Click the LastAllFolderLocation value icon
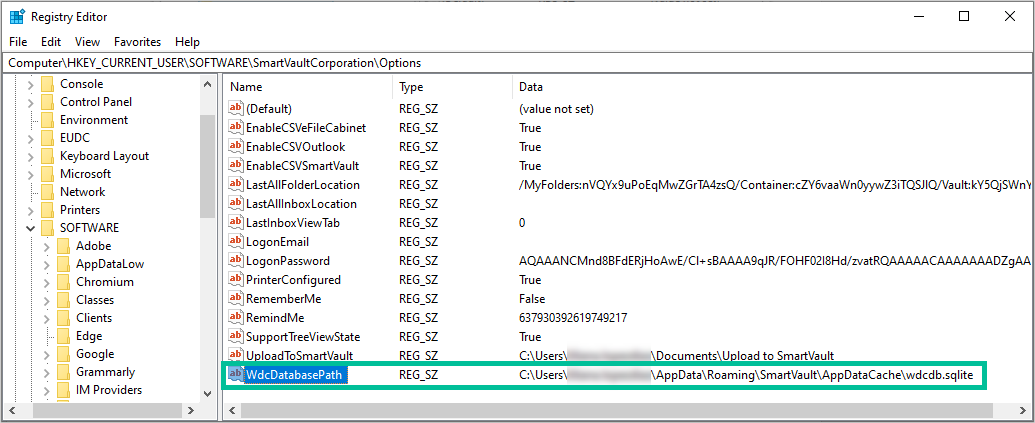The width and height of the screenshot is (1035, 423). coord(236,185)
